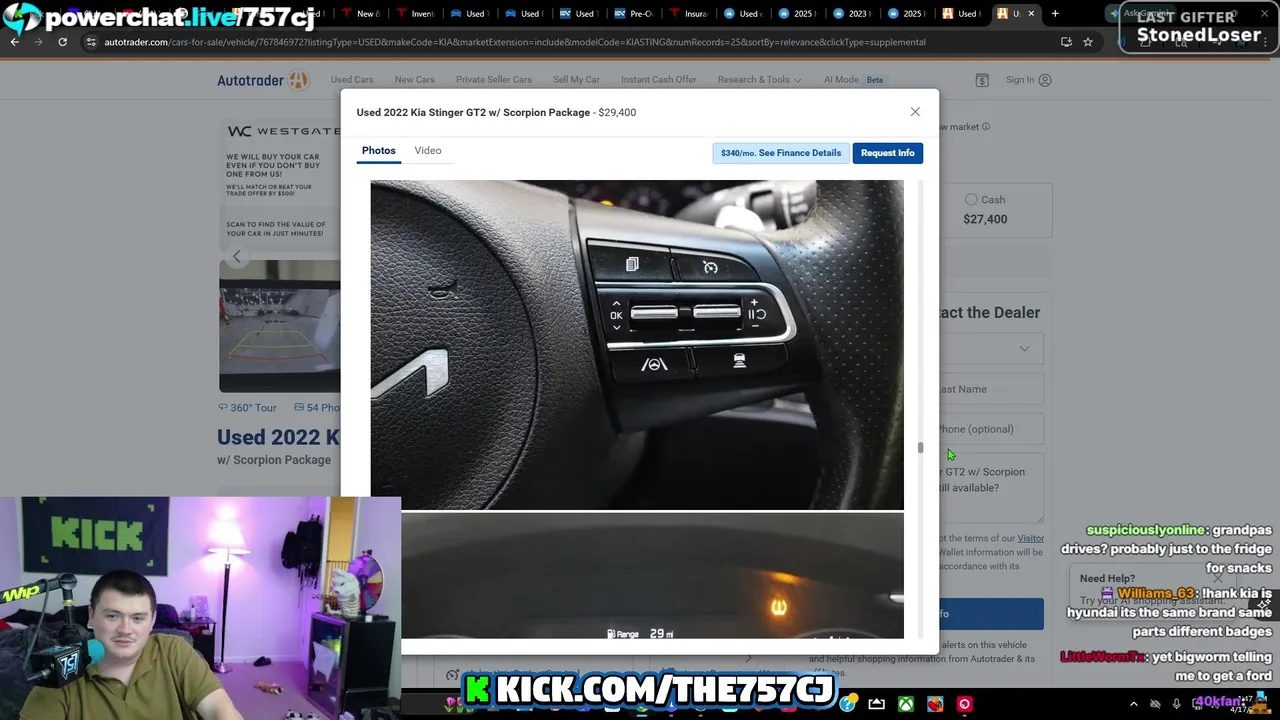Bookmark this page with the star icon
Viewport: 1280px width, 720px height.
[x=1088, y=42]
